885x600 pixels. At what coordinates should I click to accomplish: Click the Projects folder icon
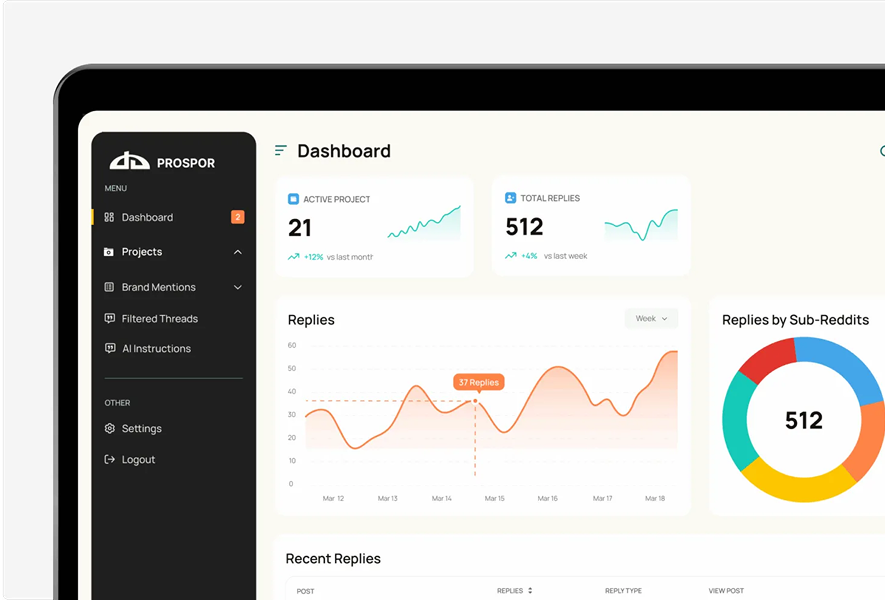pos(109,252)
